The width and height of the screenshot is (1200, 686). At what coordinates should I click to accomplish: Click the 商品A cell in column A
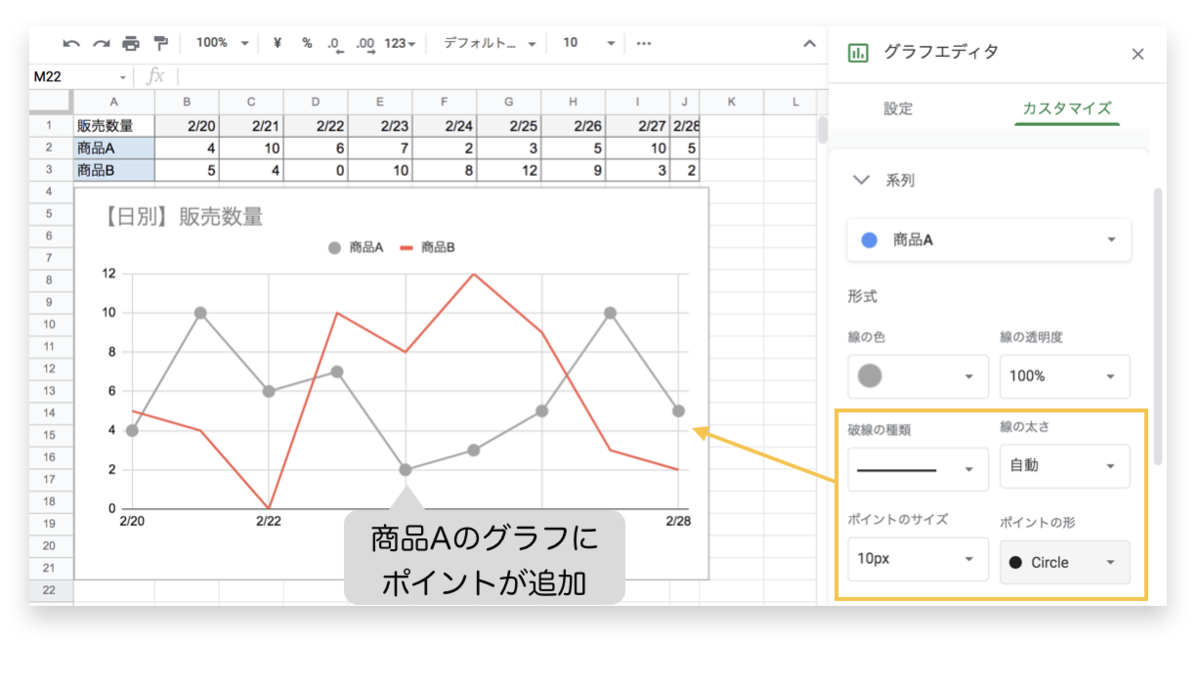tap(114, 148)
